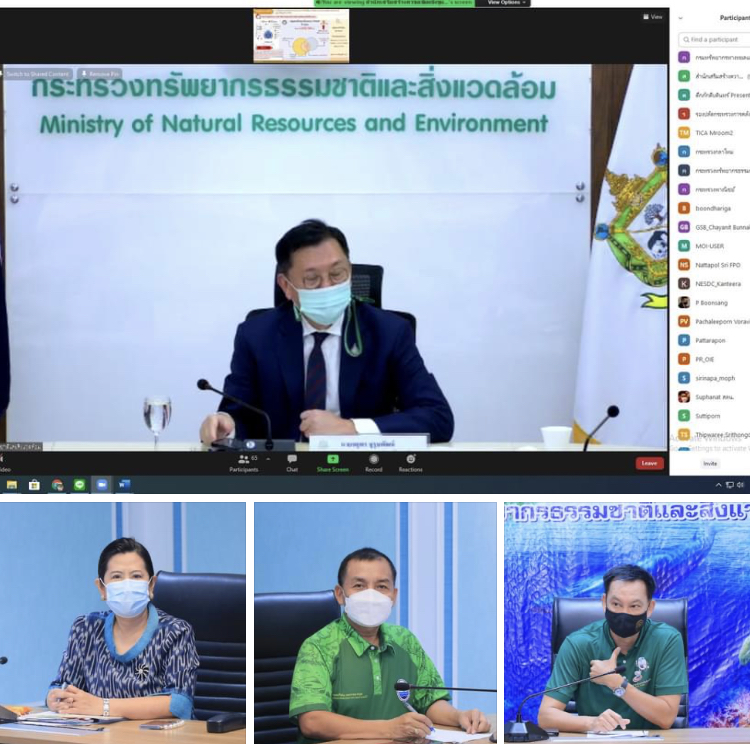Focus the Find a participant search field

[715, 40]
